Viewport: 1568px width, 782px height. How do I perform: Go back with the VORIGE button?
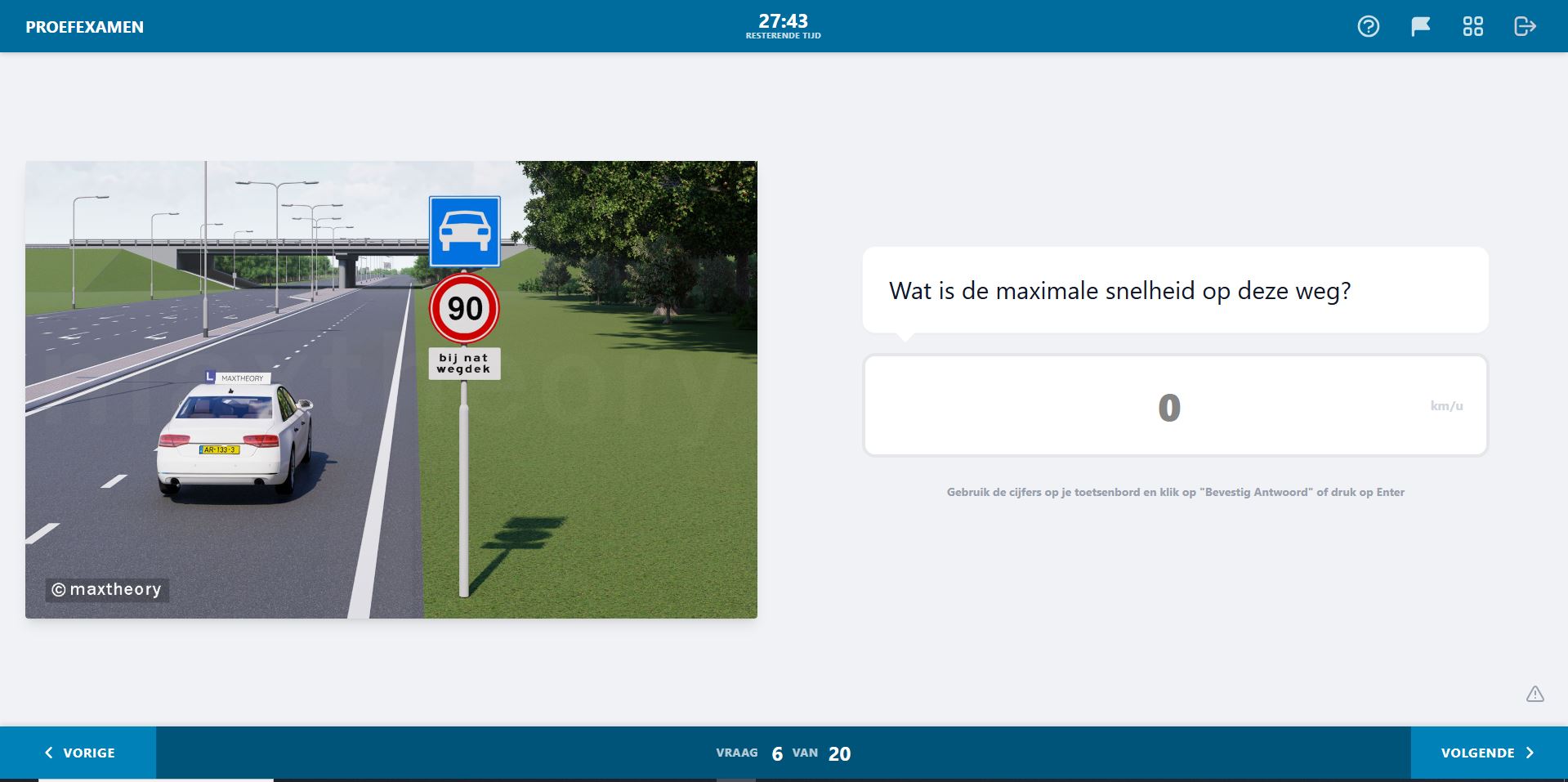78,753
